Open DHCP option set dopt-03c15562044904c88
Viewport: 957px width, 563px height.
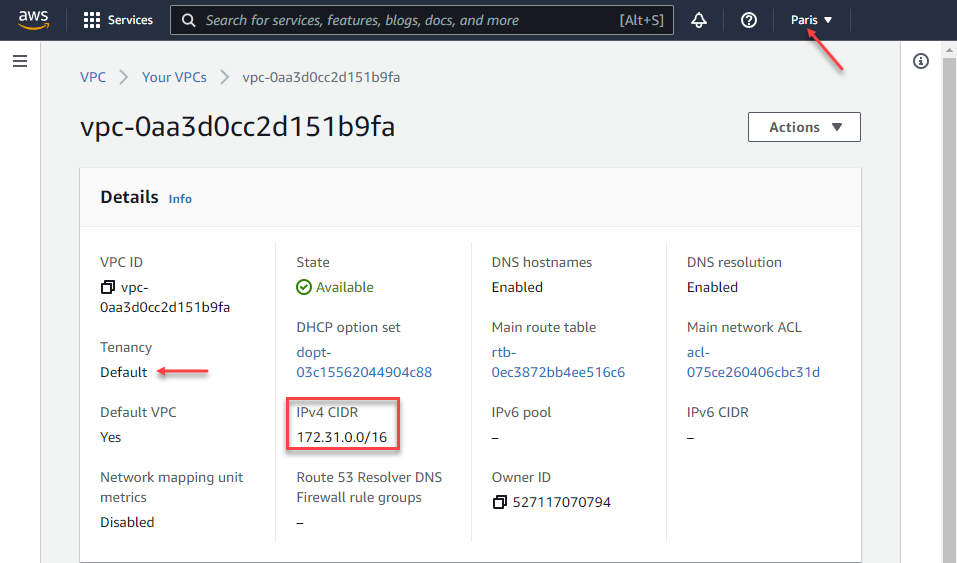(x=364, y=362)
